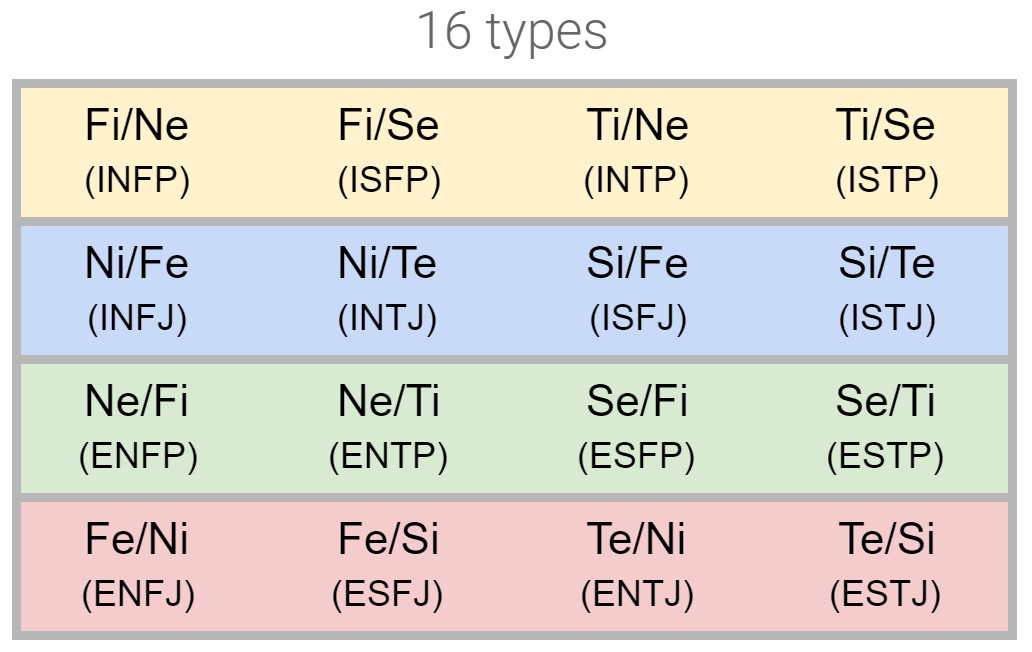Click the (ISTP) type label

pos(887,180)
